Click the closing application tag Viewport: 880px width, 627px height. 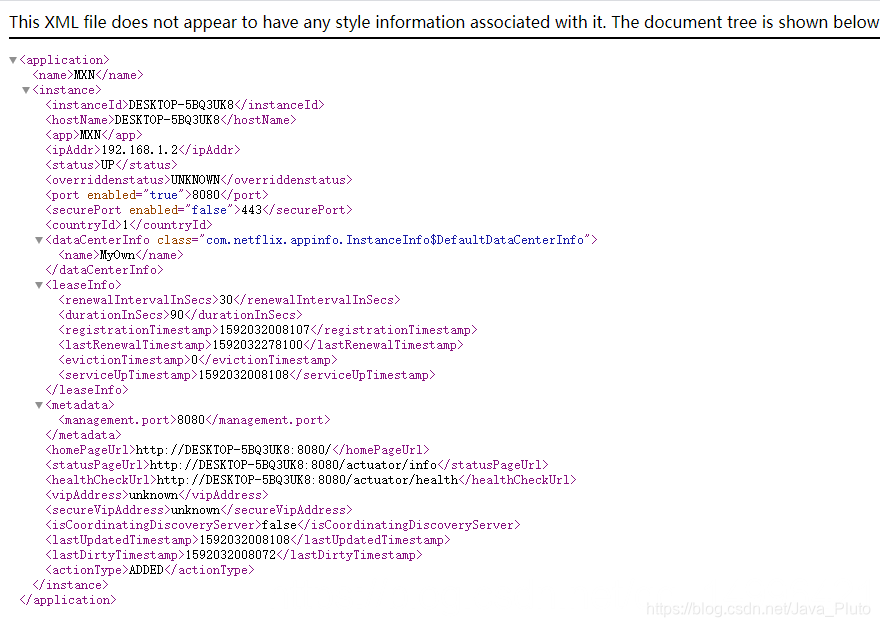(x=68, y=600)
